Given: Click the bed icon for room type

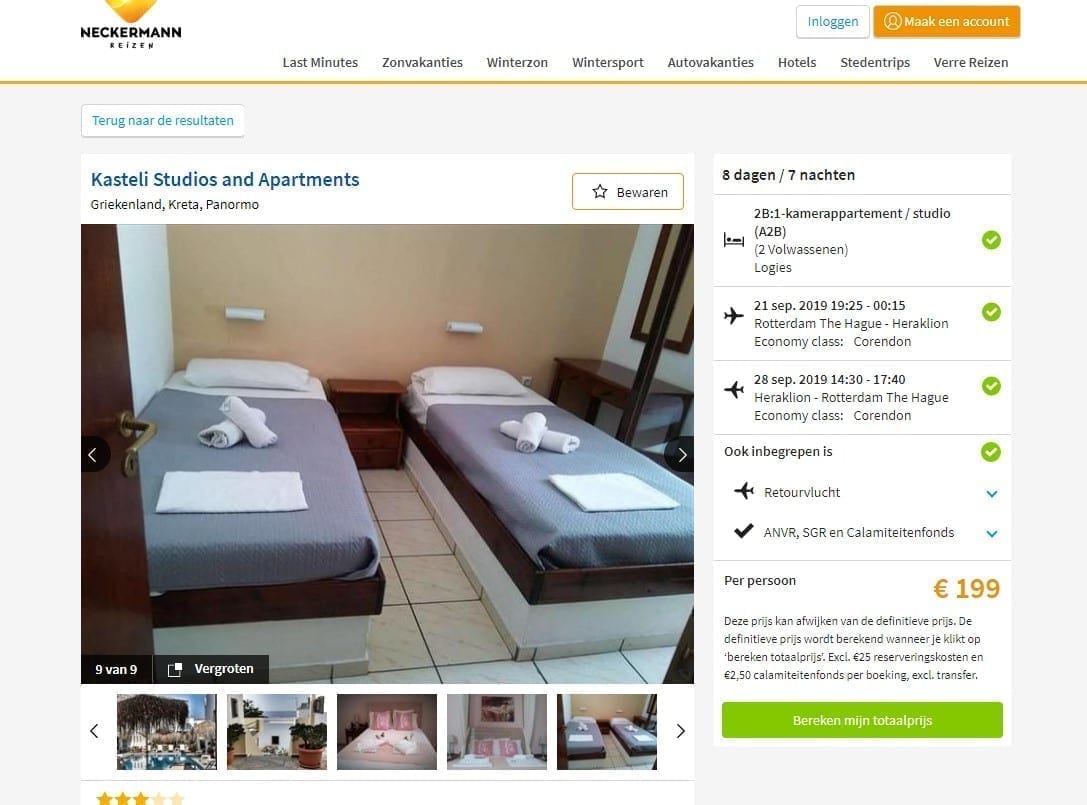Looking at the screenshot, I should click(733, 241).
